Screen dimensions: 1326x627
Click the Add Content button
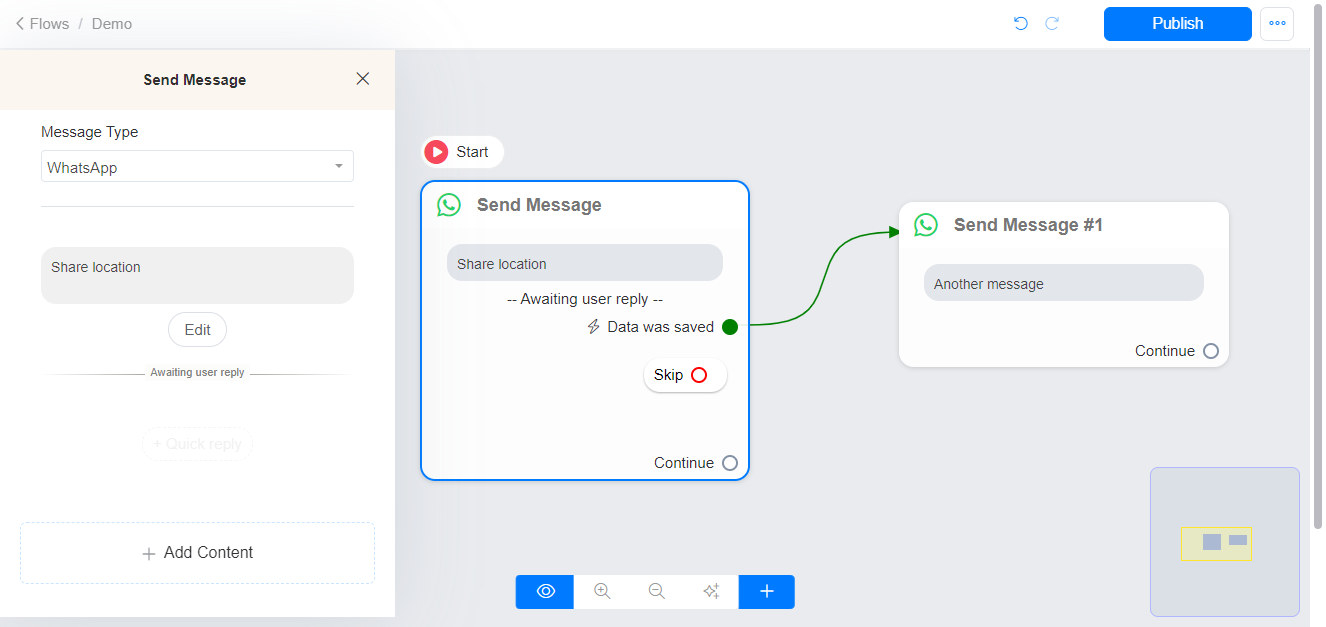[x=197, y=552]
